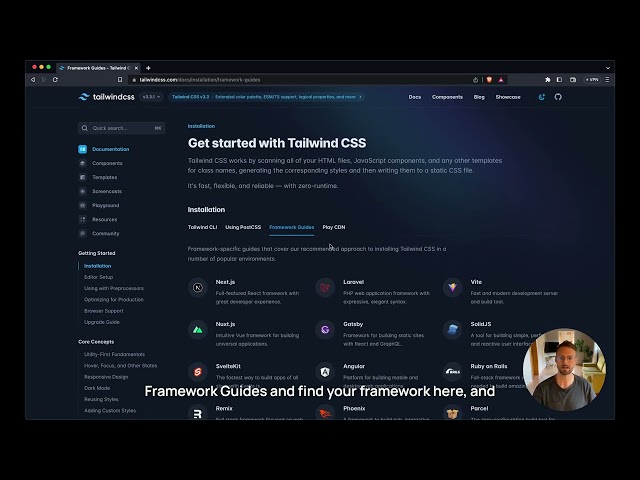Screen dimensions: 640x480
Task: Open Hover, Focus, and Other States
Action: pos(120,365)
